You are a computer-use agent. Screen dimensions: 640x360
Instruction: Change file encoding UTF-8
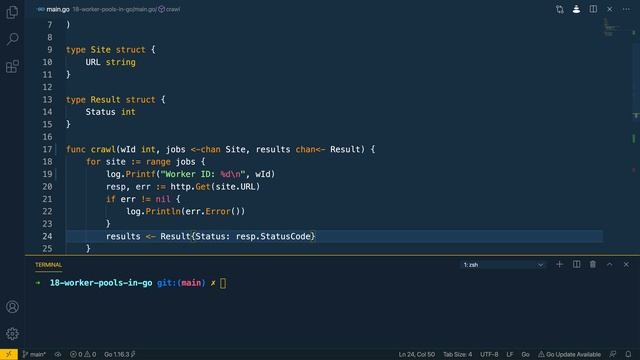click(x=489, y=354)
